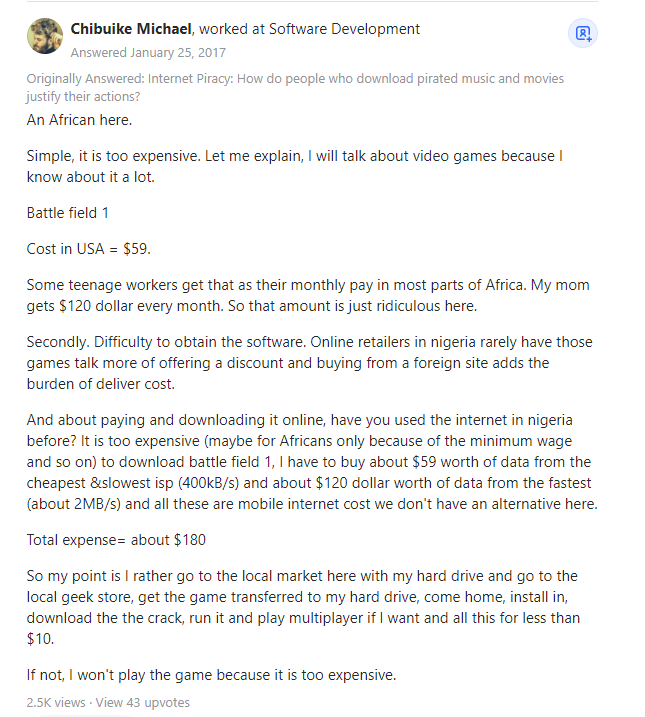Click the paragraph starting 'Secondly. Difficulty to obtain'
This screenshot has width=645, height=717.
(309, 363)
